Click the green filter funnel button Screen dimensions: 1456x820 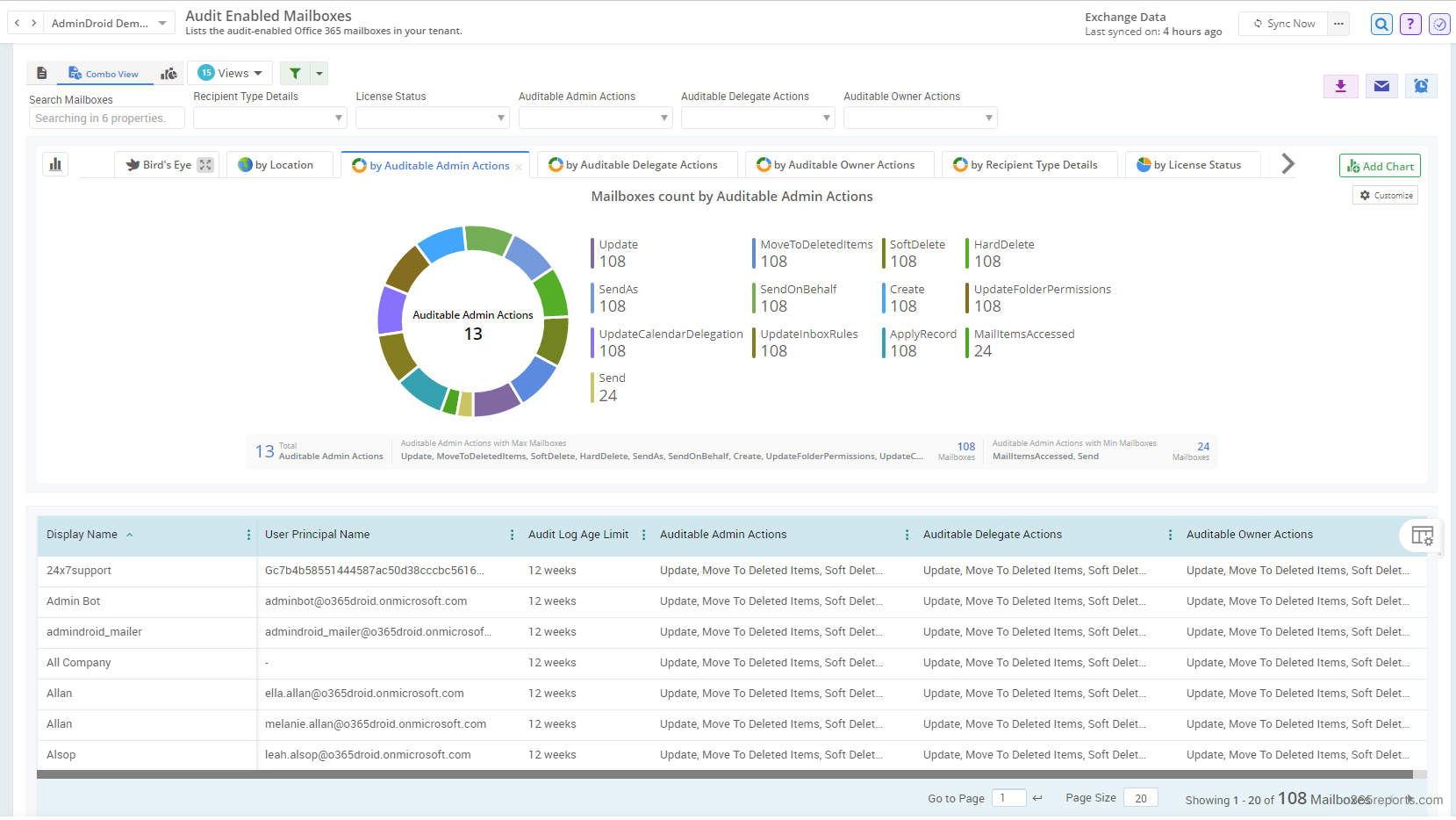pyautogui.click(x=295, y=74)
